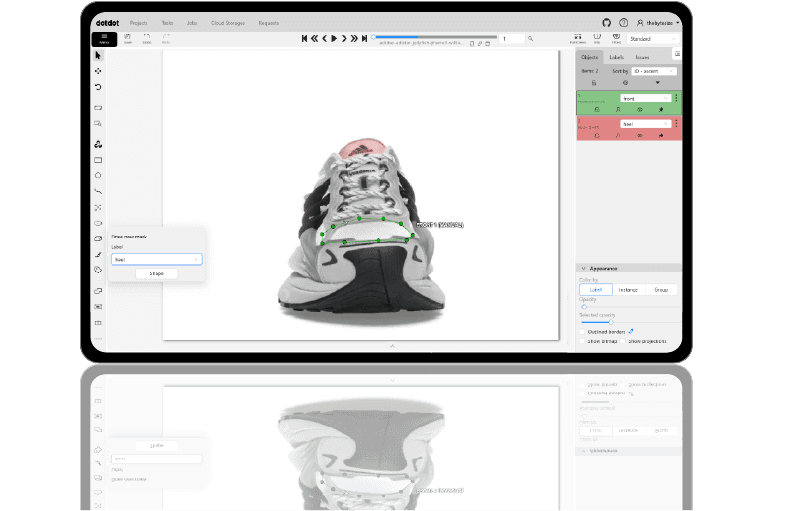Click the rotate image icon
The width and height of the screenshot is (785, 511).
click(x=98, y=87)
